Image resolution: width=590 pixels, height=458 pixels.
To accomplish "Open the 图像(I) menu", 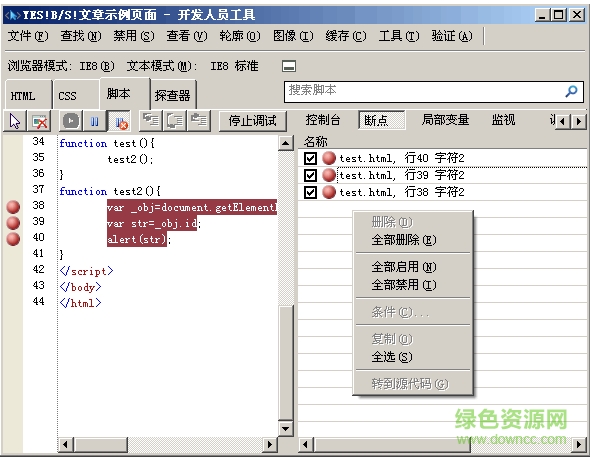I will (293, 36).
